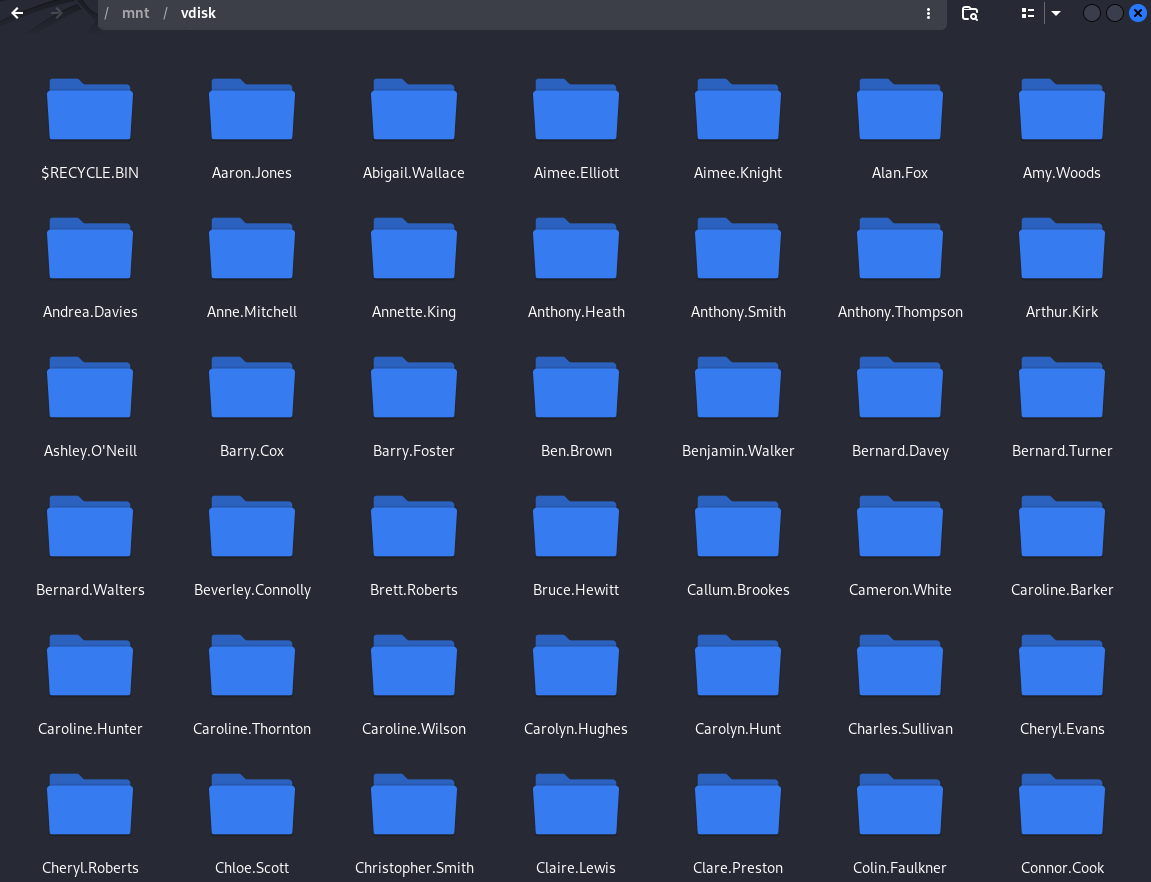Click the Beverley.Connolly folder name

[252, 590]
